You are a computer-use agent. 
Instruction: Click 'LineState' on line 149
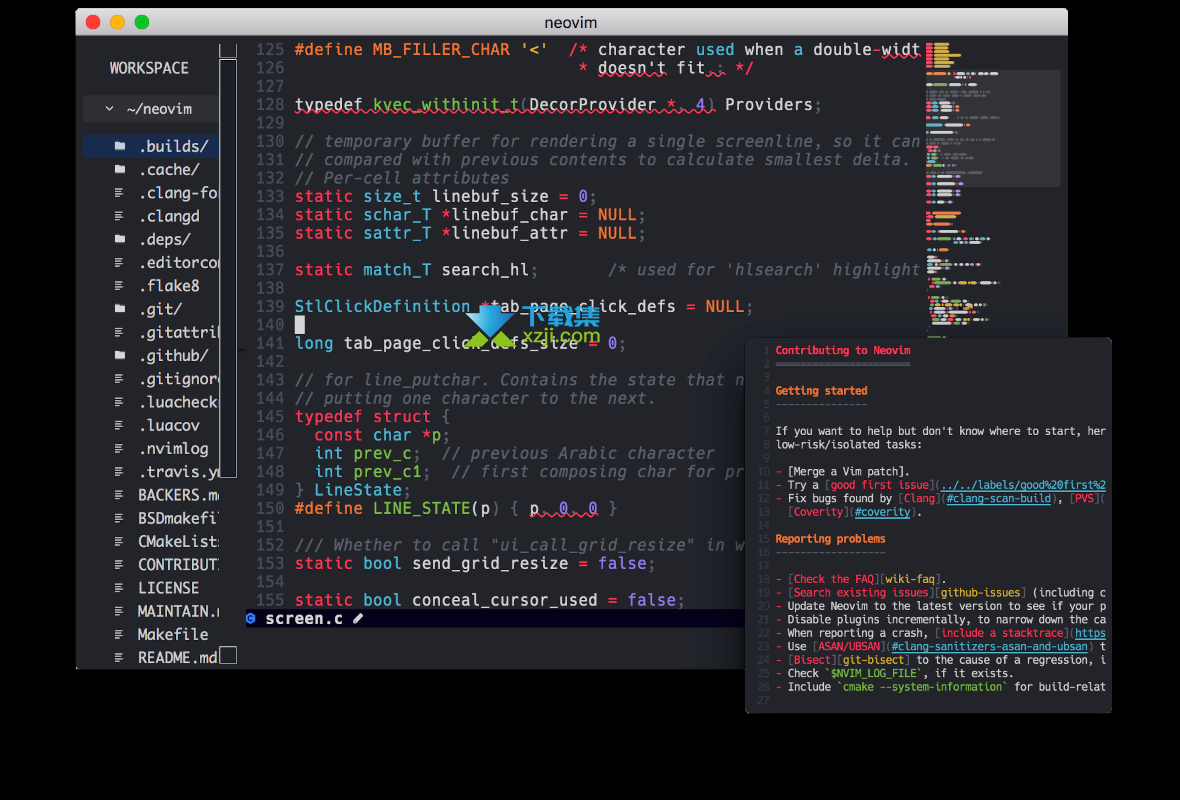pyautogui.click(x=358, y=490)
